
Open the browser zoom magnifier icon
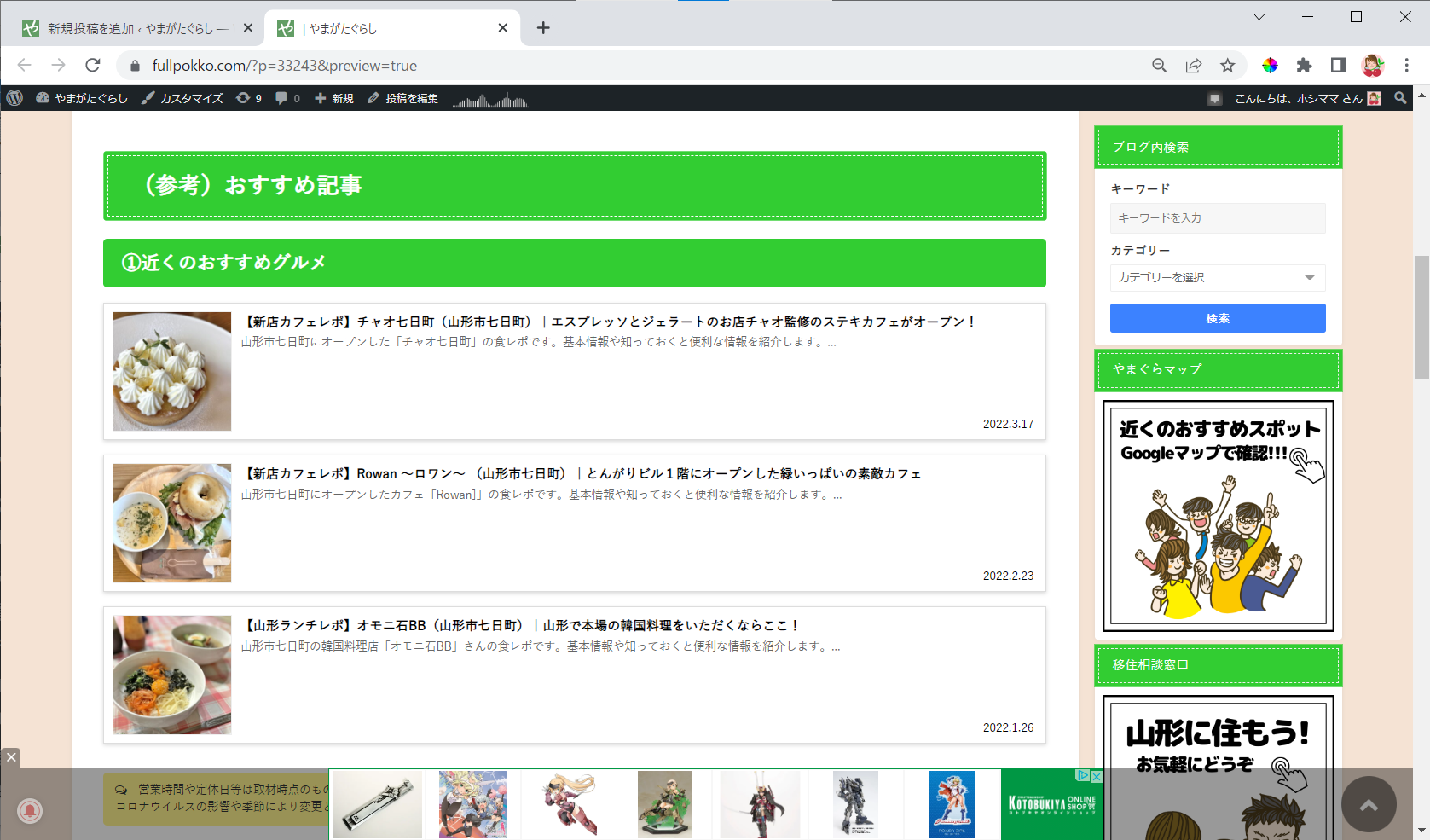[1159, 66]
